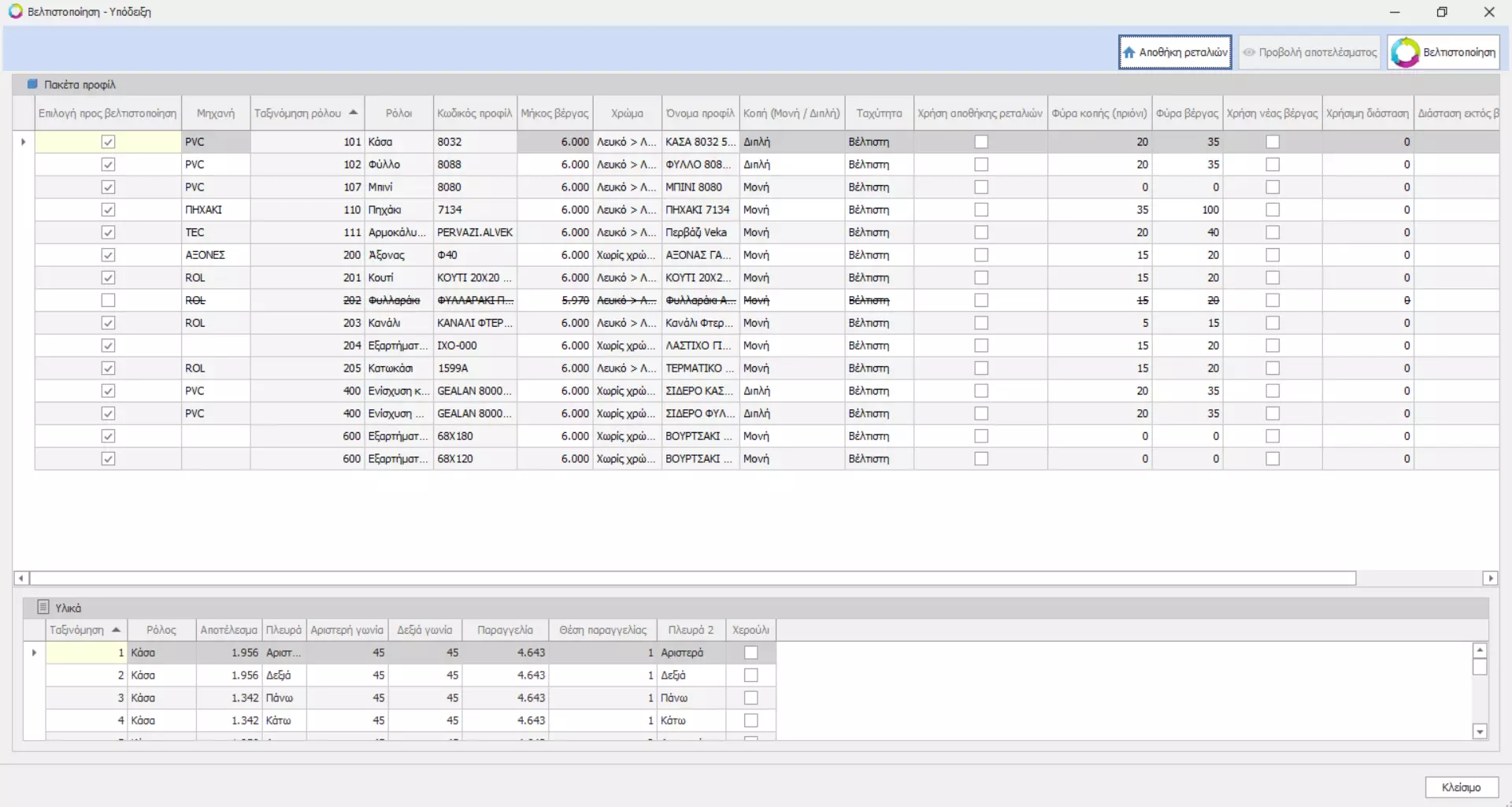
Task: Click the down arrow of Υλικά scrollbar
Action: [x=1480, y=731]
